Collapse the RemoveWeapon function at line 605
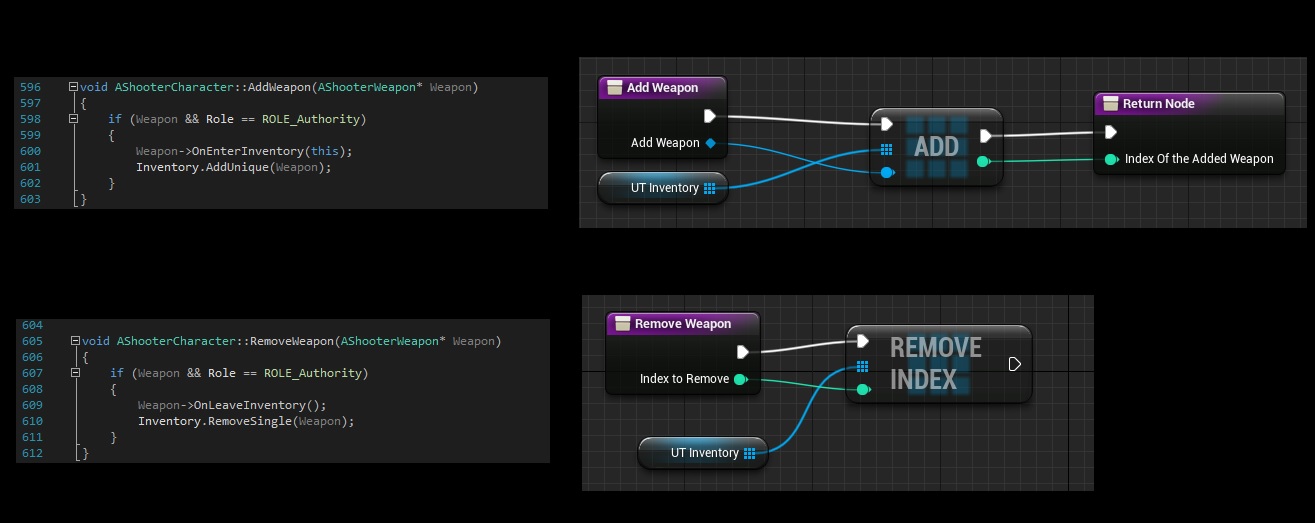Image resolution: width=1315 pixels, height=523 pixels. pos(75,341)
